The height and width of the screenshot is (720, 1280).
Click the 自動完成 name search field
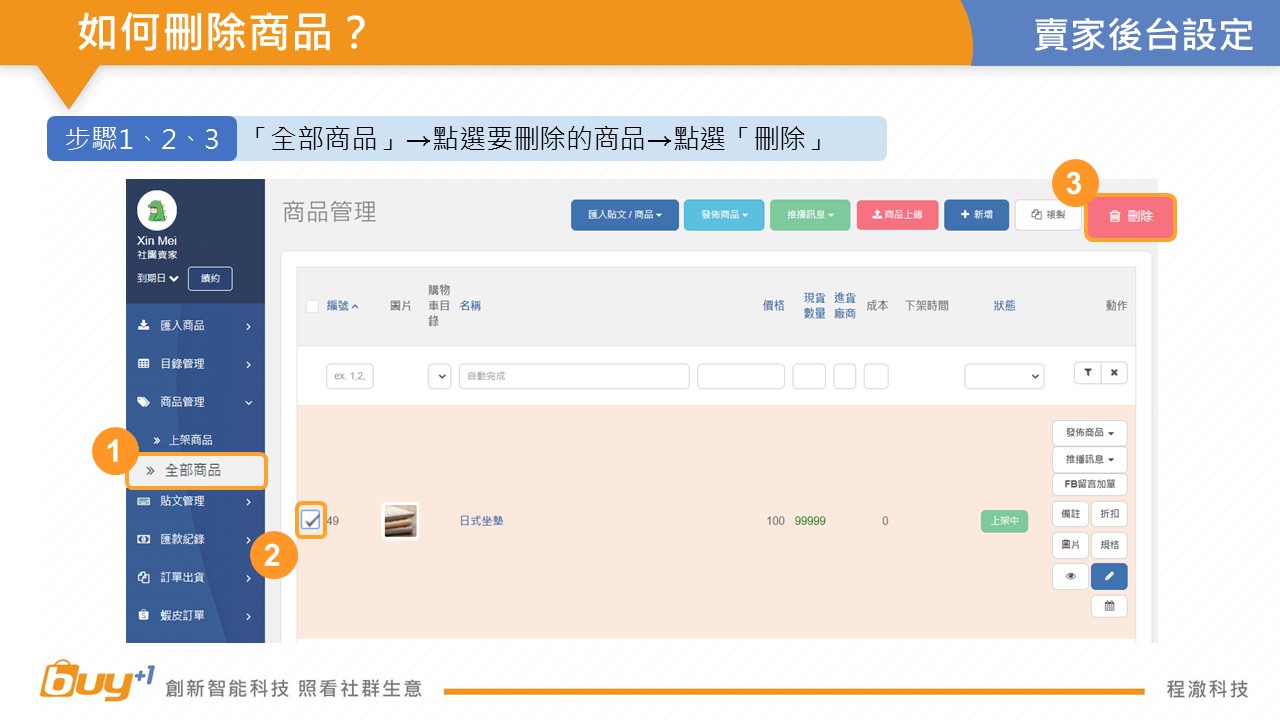574,376
